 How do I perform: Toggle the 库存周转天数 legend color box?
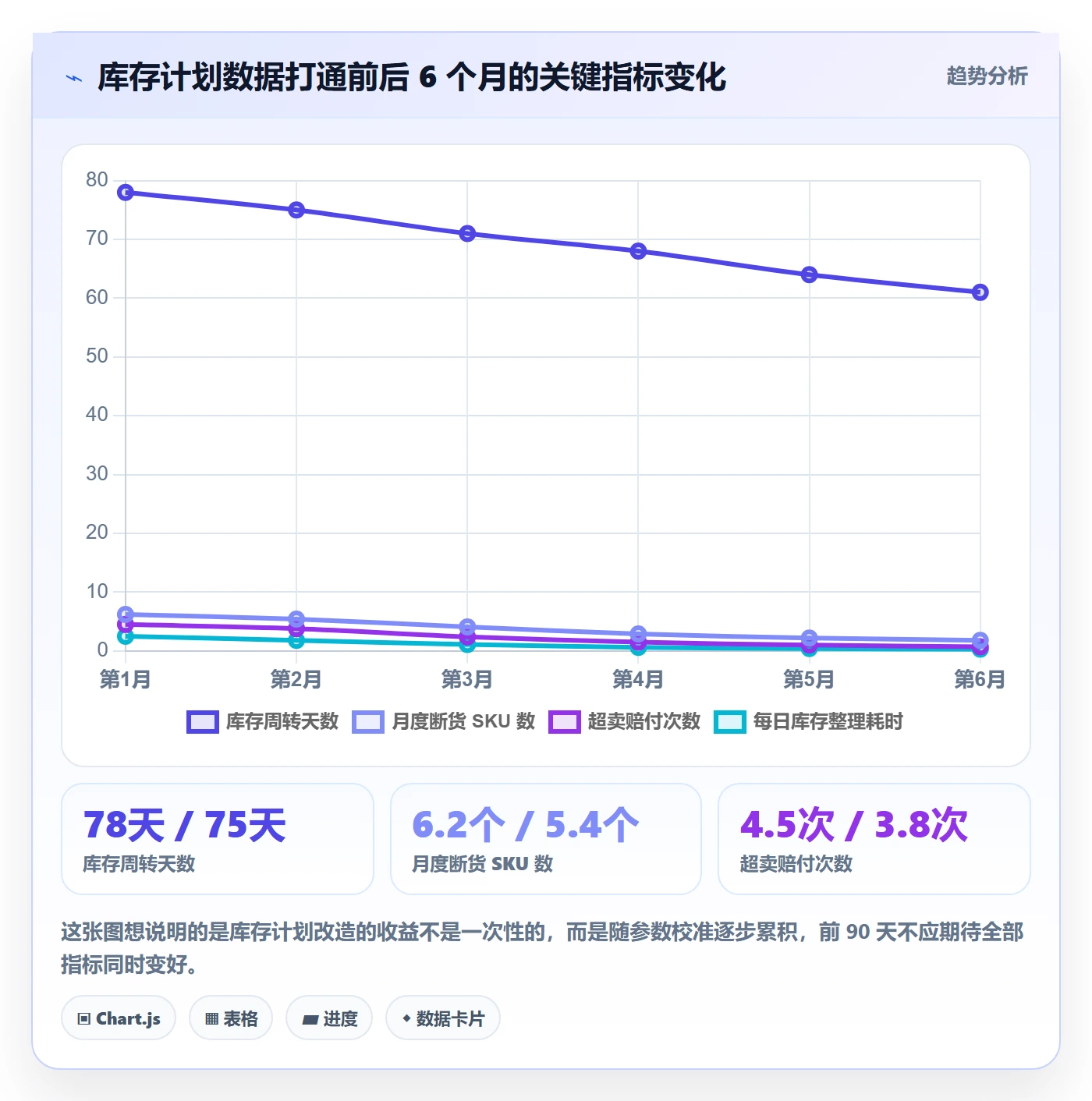[203, 722]
